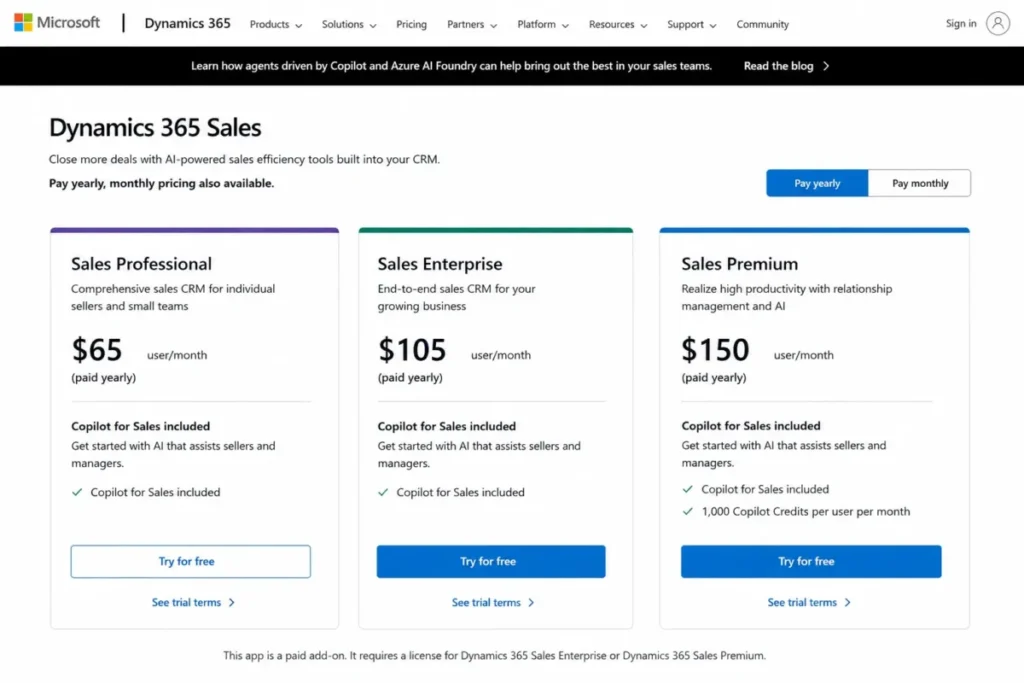This screenshot has width=1024, height=683.
Task: Try Sales Professional for free
Action: (x=191, y=562)
